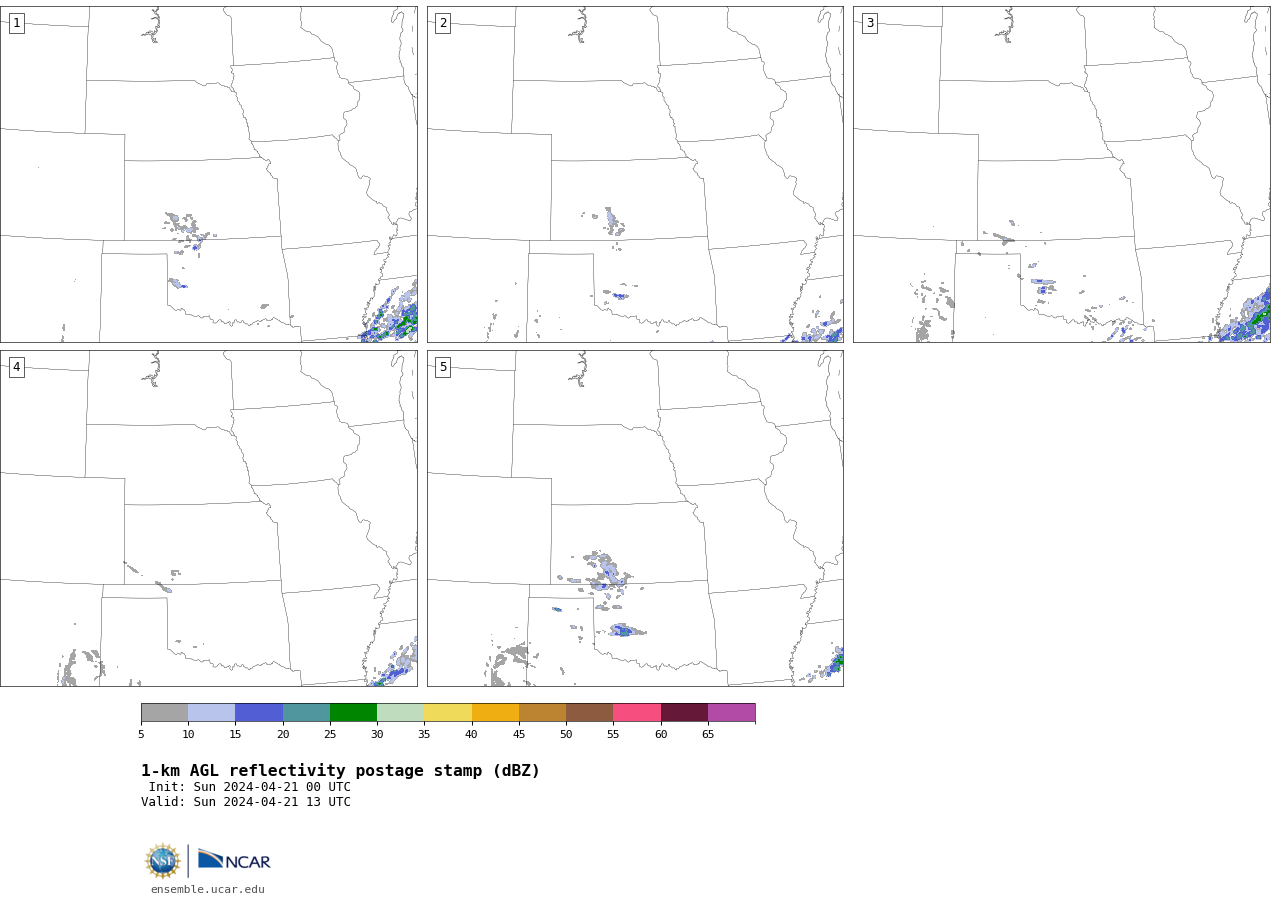Click the 'Valid: Sun 2024-04-21 13 UTC' line
The height and width of the screenshot is (901, 1280).
pyautogui.click(x=246, y=802)
